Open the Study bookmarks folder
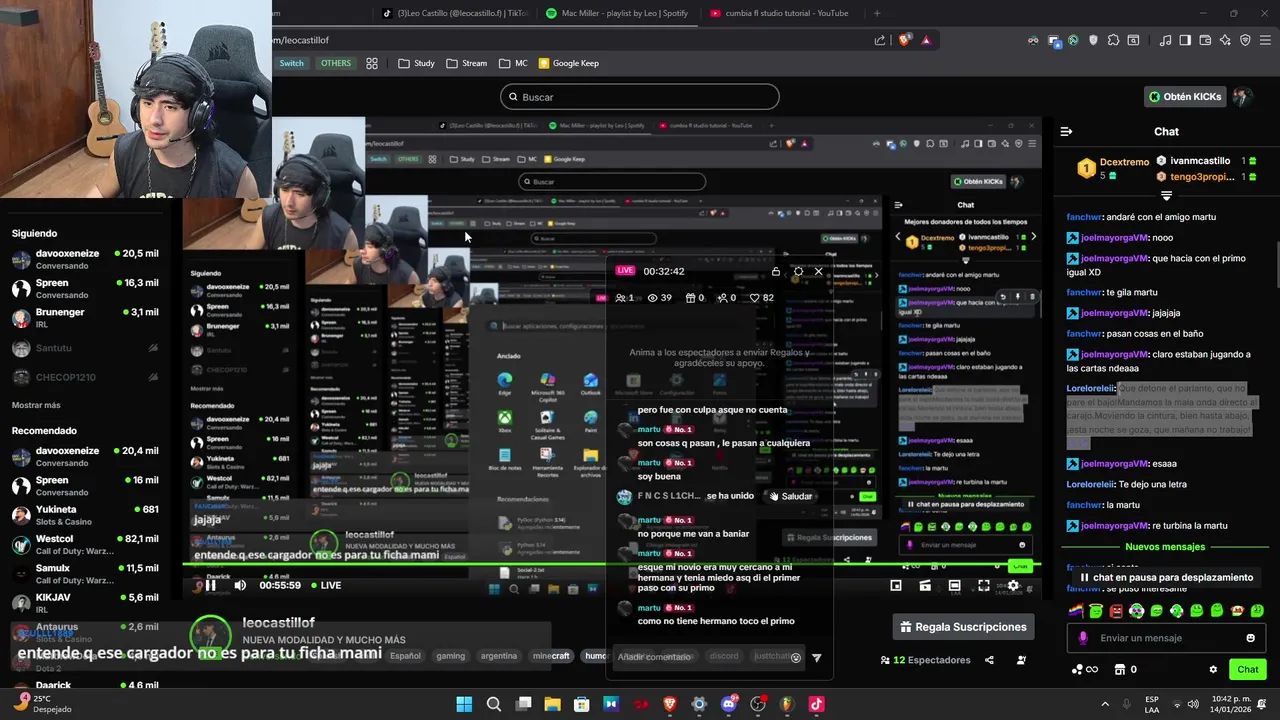The image size is (1280, 720). 416,63
